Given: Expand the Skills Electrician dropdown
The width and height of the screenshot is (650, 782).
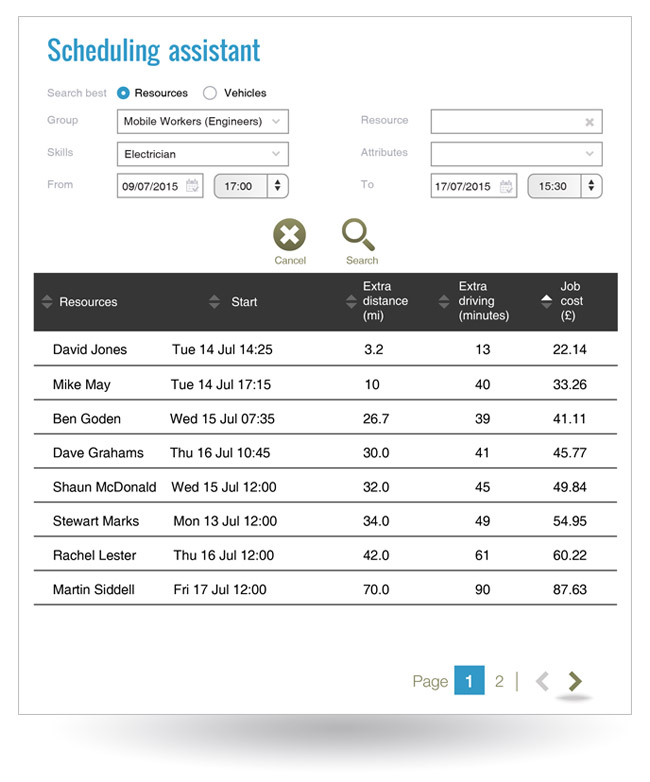Looking at the screenshot, I should click(x=204, y=155).
